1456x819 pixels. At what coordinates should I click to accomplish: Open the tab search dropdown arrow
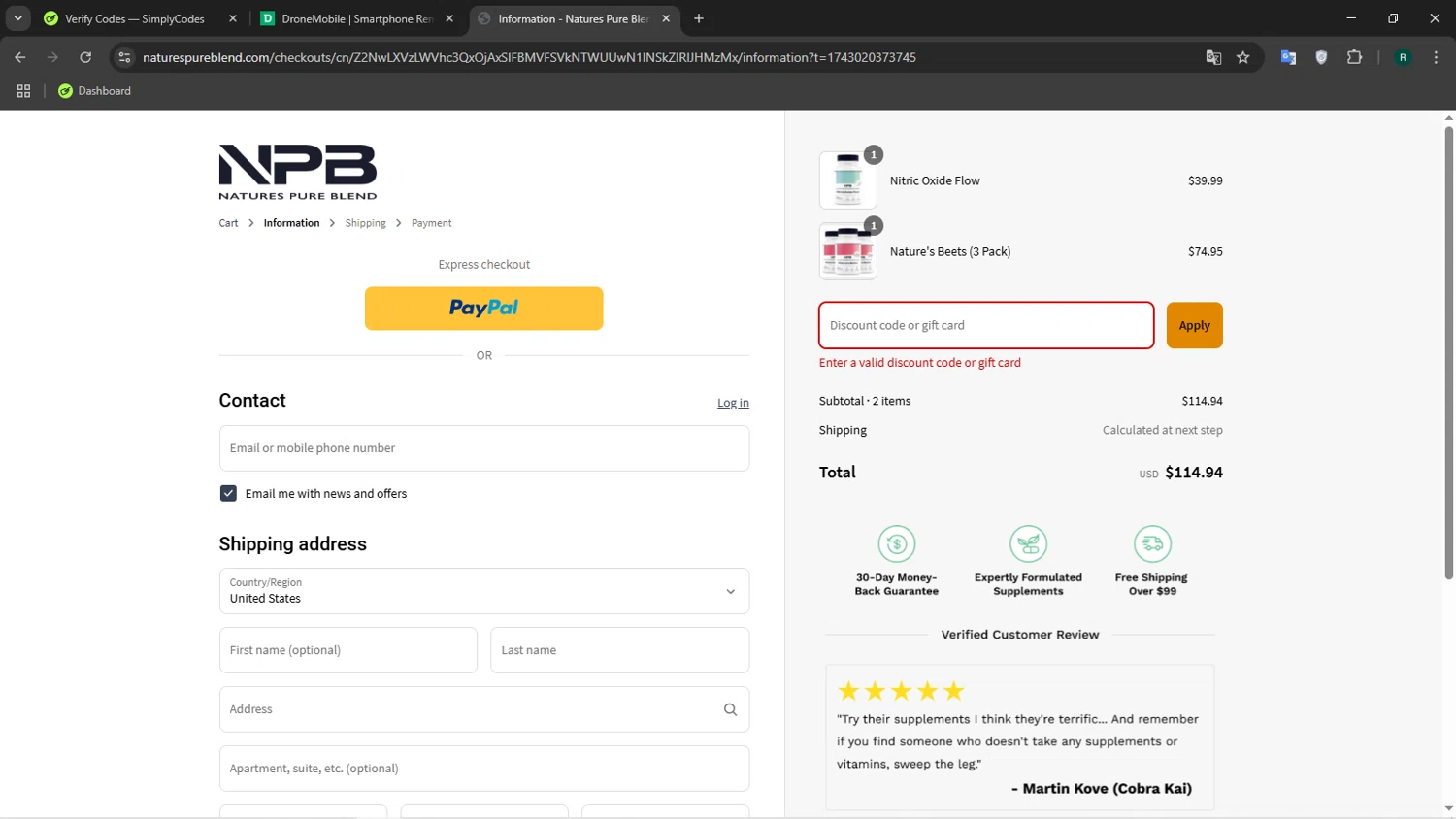tap(17, 18)
